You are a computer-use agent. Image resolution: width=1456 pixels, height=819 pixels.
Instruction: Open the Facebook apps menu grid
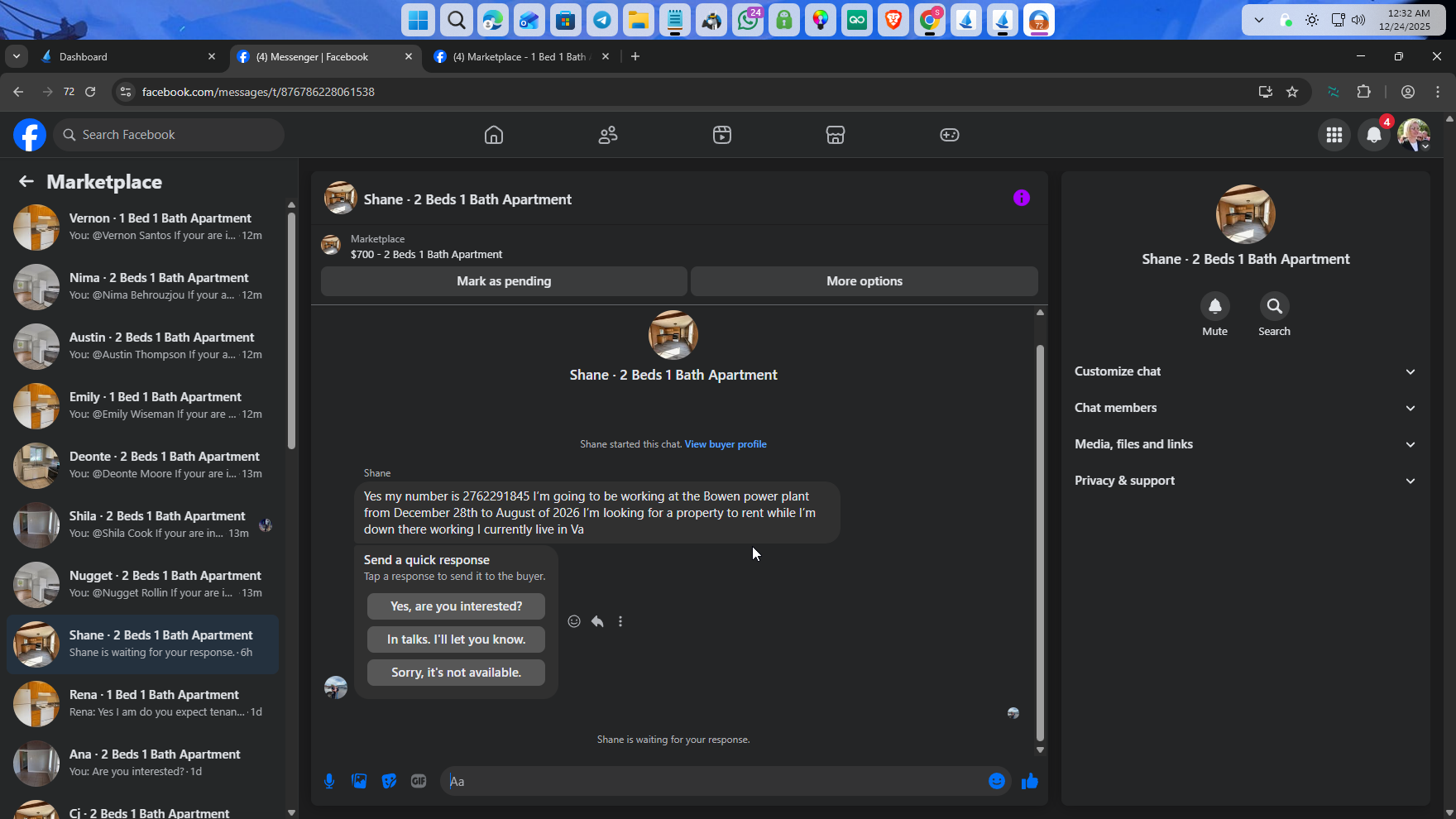[x=1334, y=135]
